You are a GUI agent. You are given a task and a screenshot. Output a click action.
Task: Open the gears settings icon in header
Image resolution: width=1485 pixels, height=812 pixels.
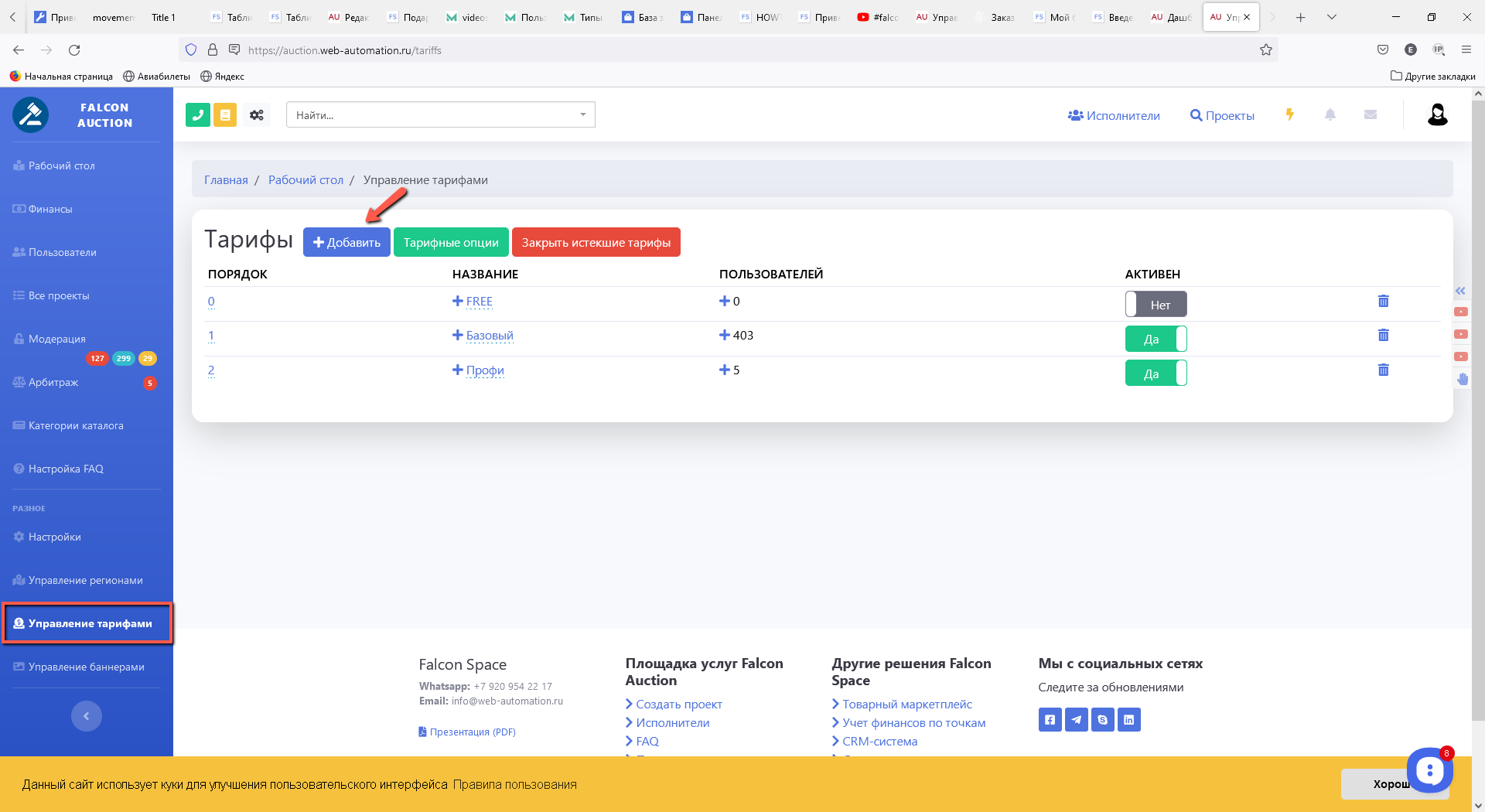(x=257, y=115)
